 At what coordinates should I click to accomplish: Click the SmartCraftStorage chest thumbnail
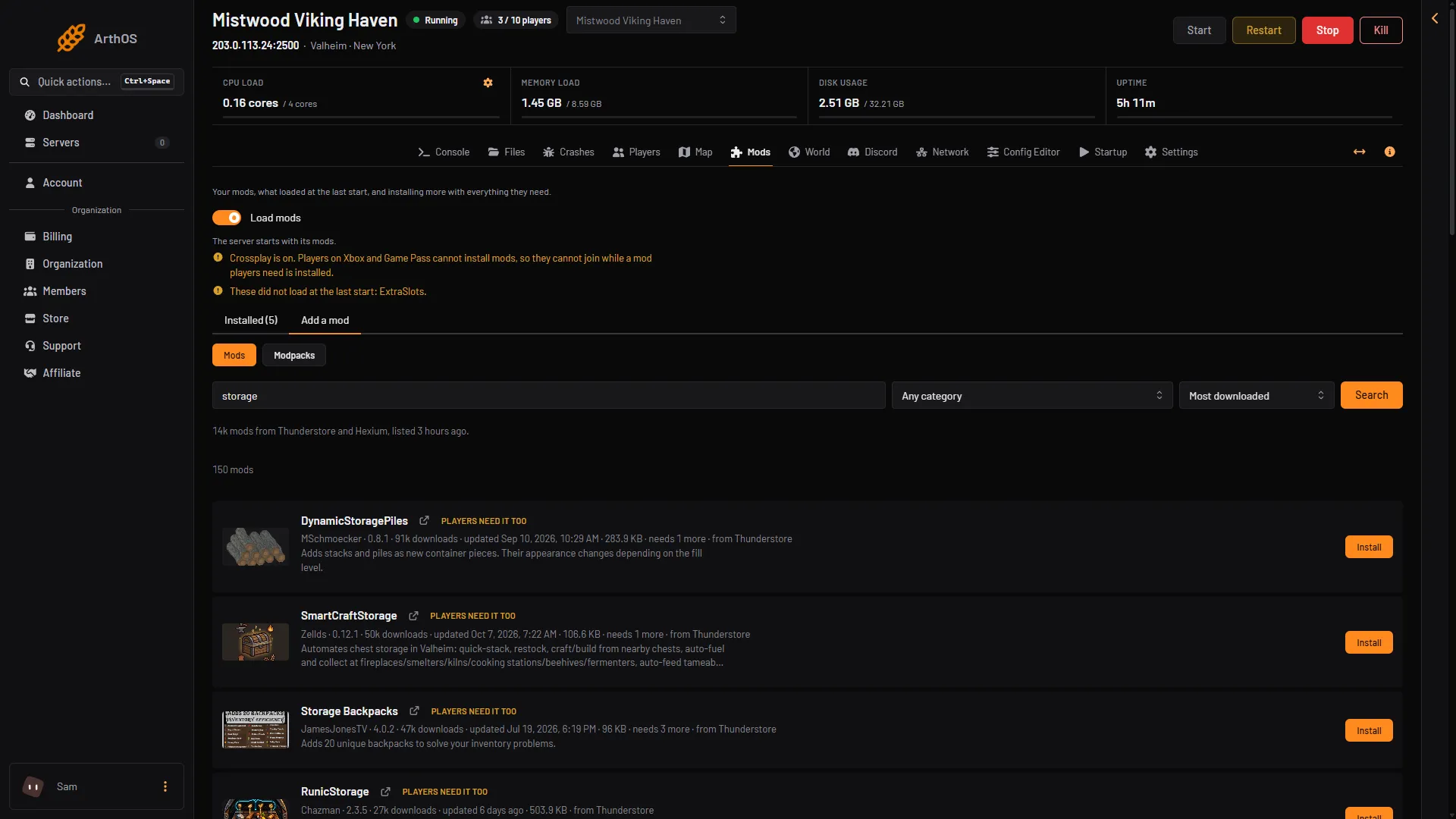tap(256, 642)
